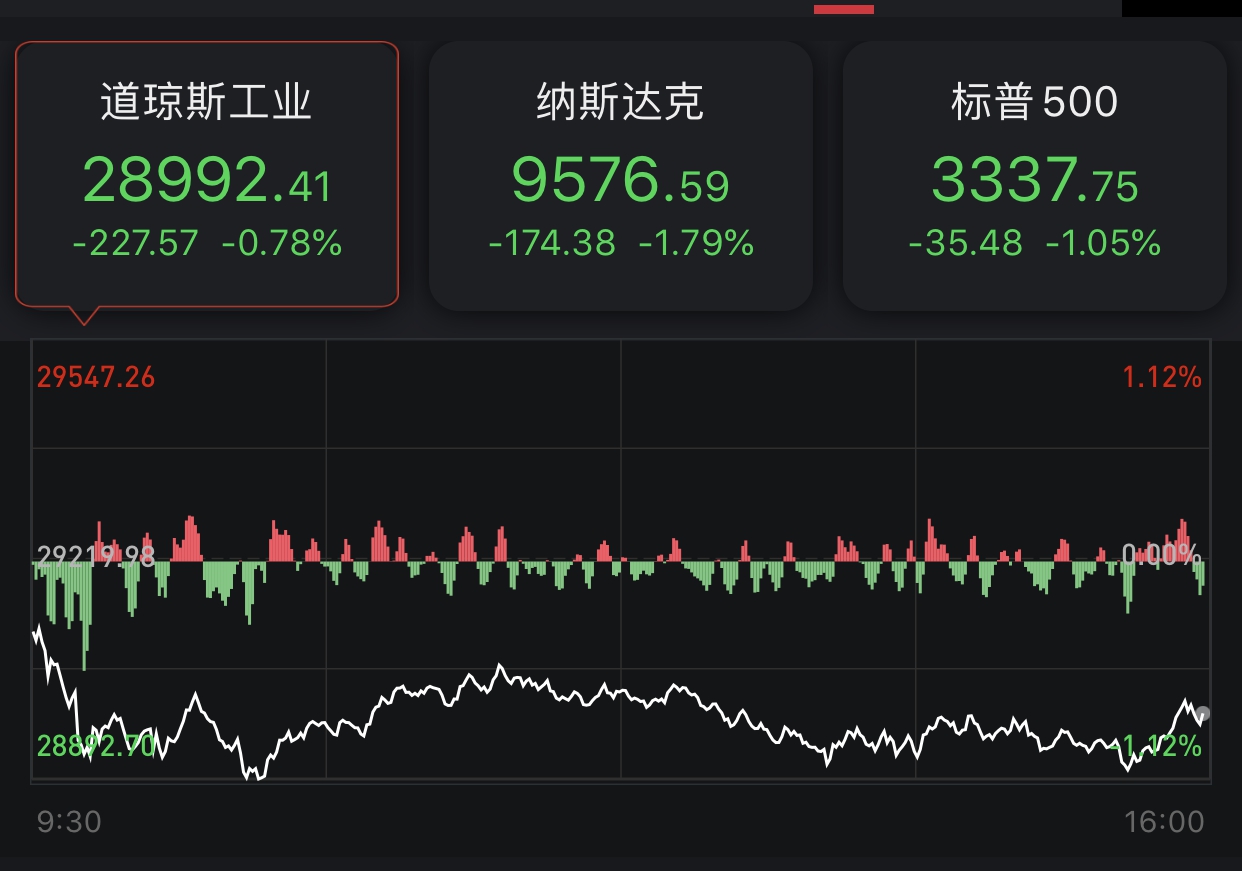Viewport: 1242px width, 871px height.
Task: Select the 纳斯达克 index card
Action: [621, 176]
